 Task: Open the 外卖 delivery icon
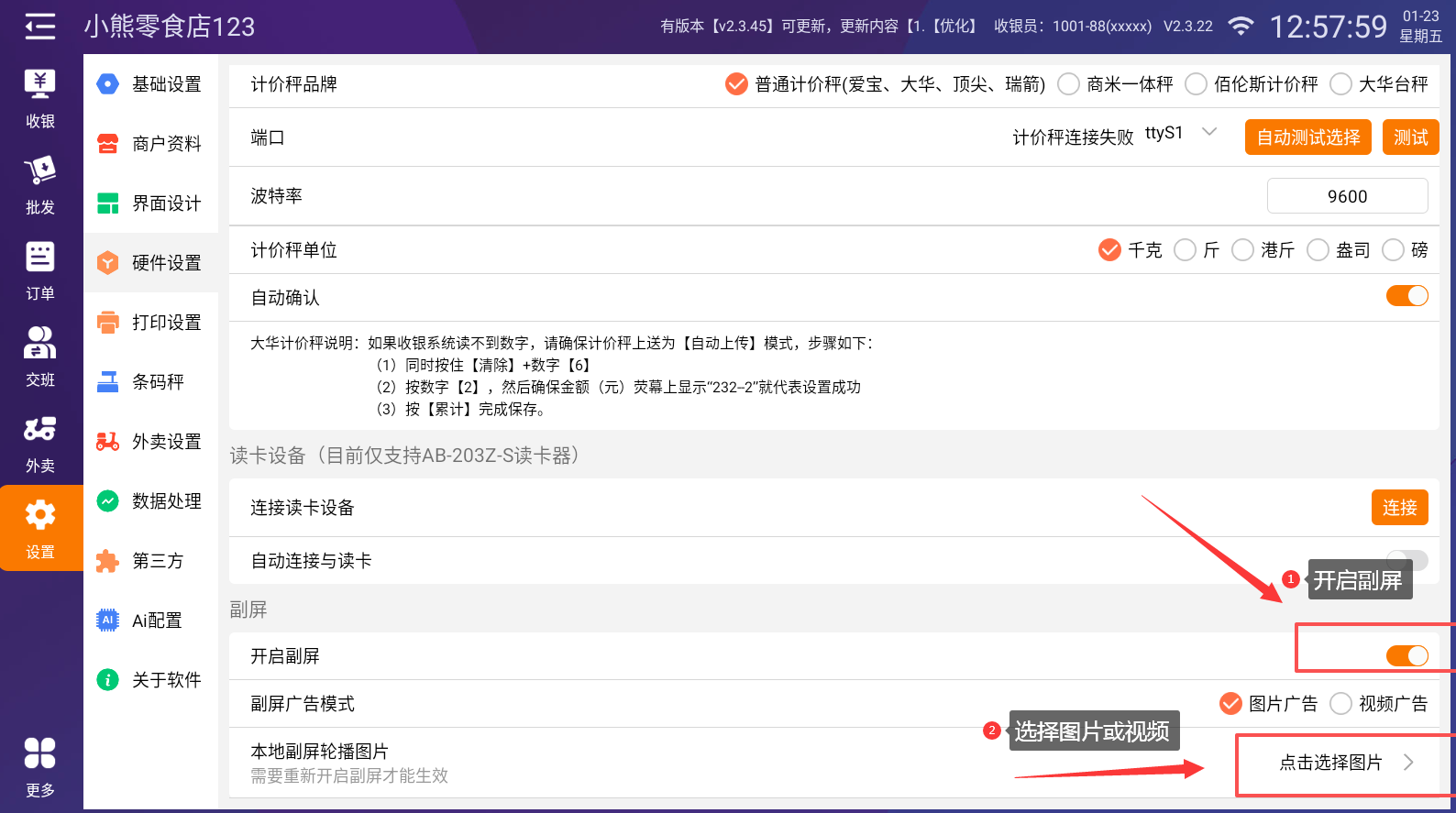coord(40,444)
